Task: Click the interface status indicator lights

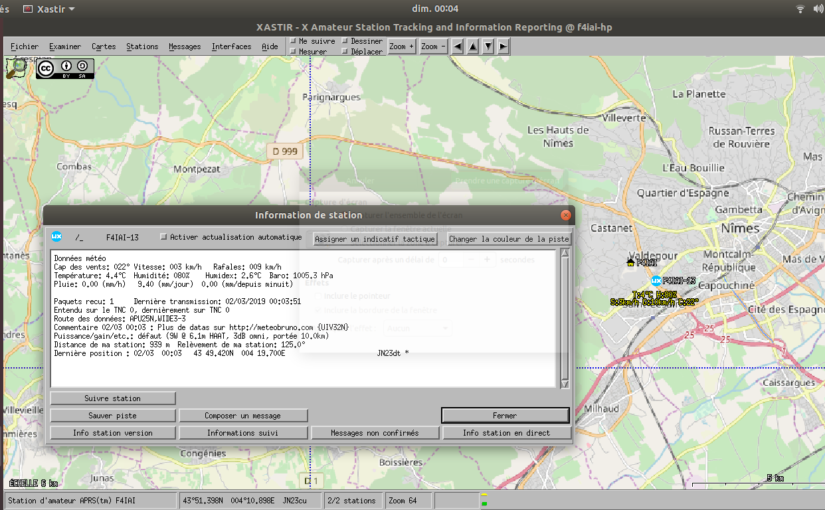Action: click(x=484, y=501)
